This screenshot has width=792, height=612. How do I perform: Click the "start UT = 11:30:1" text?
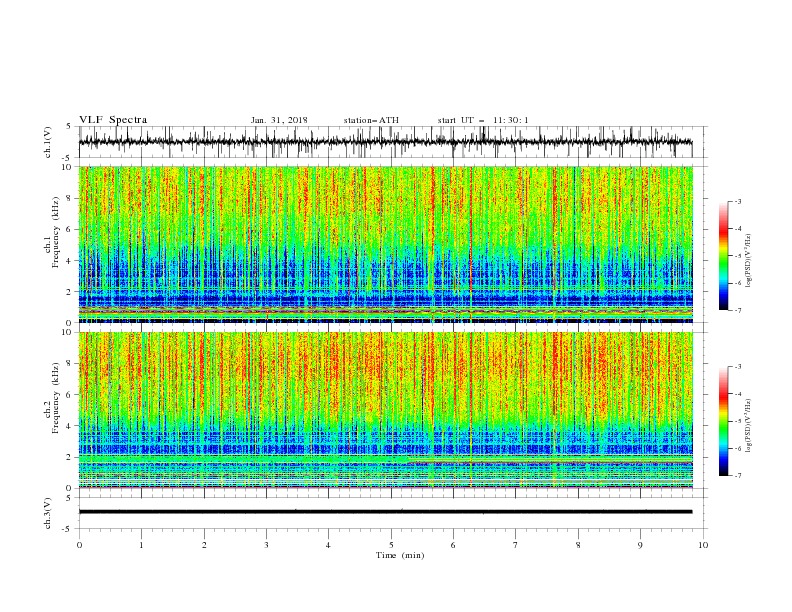pyautogui.click(x=483, y=120)
